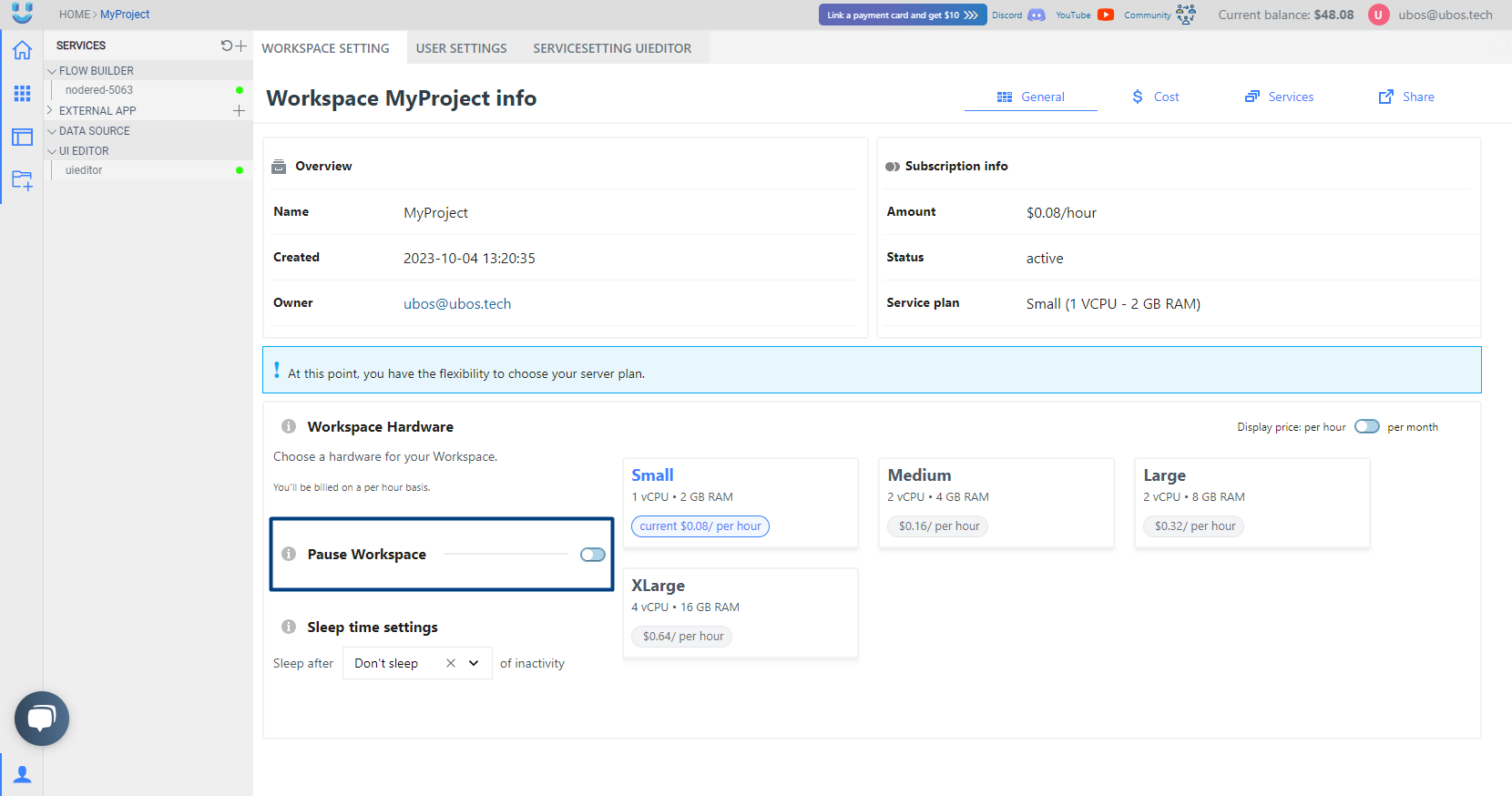Click $0.32/ per hour price badge
1512x796 pixels.
1194,526
